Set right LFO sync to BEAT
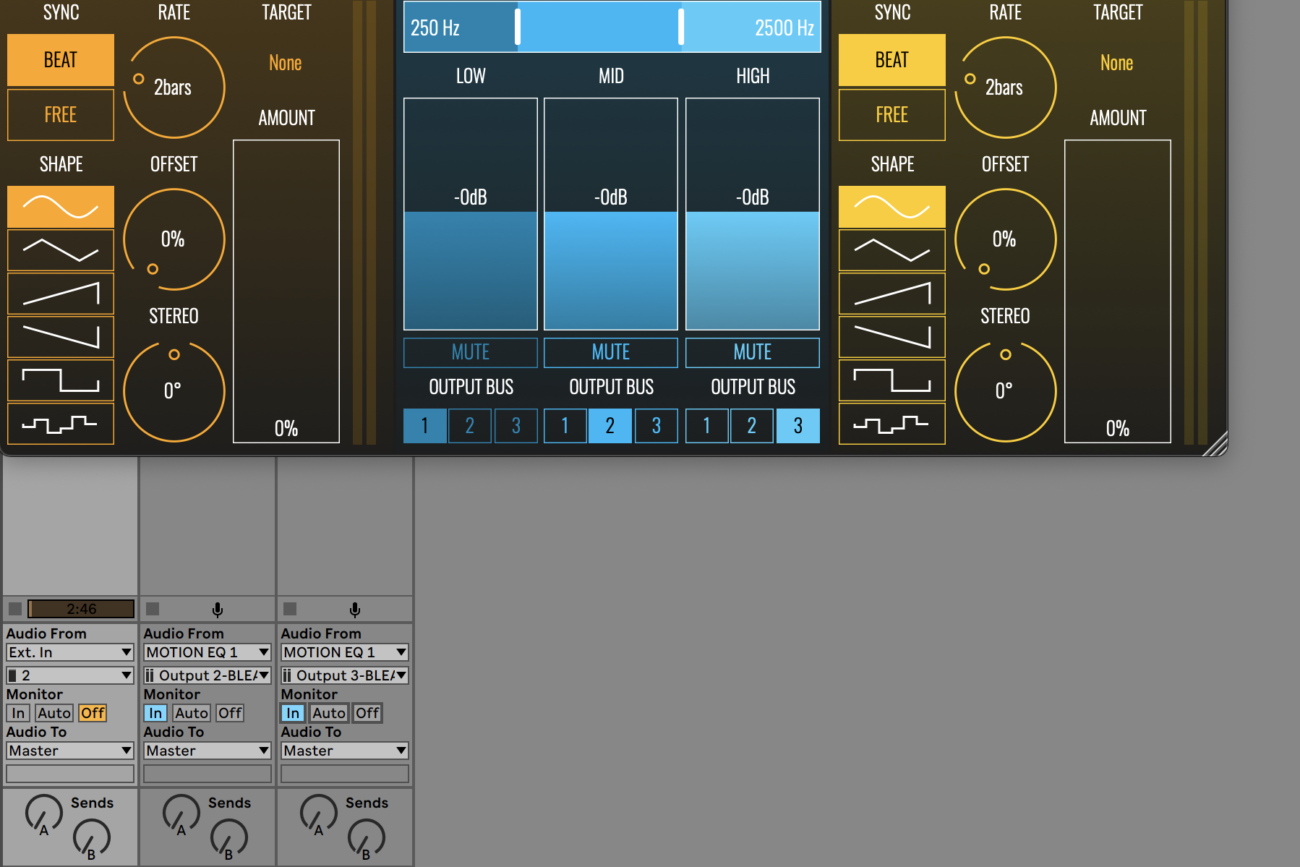The image size is (1300, 867). click(x=891, y=60)
